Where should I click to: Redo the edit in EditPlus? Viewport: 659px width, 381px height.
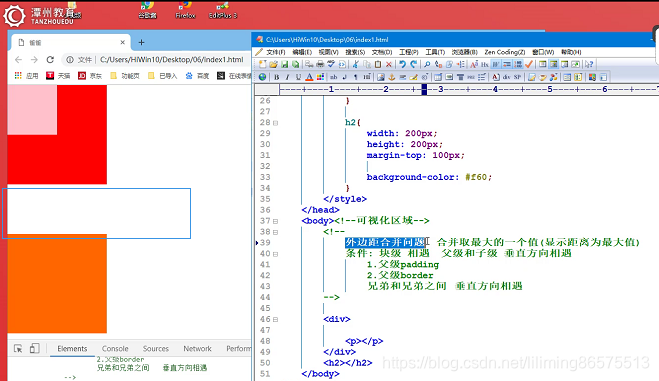point(414,64)
